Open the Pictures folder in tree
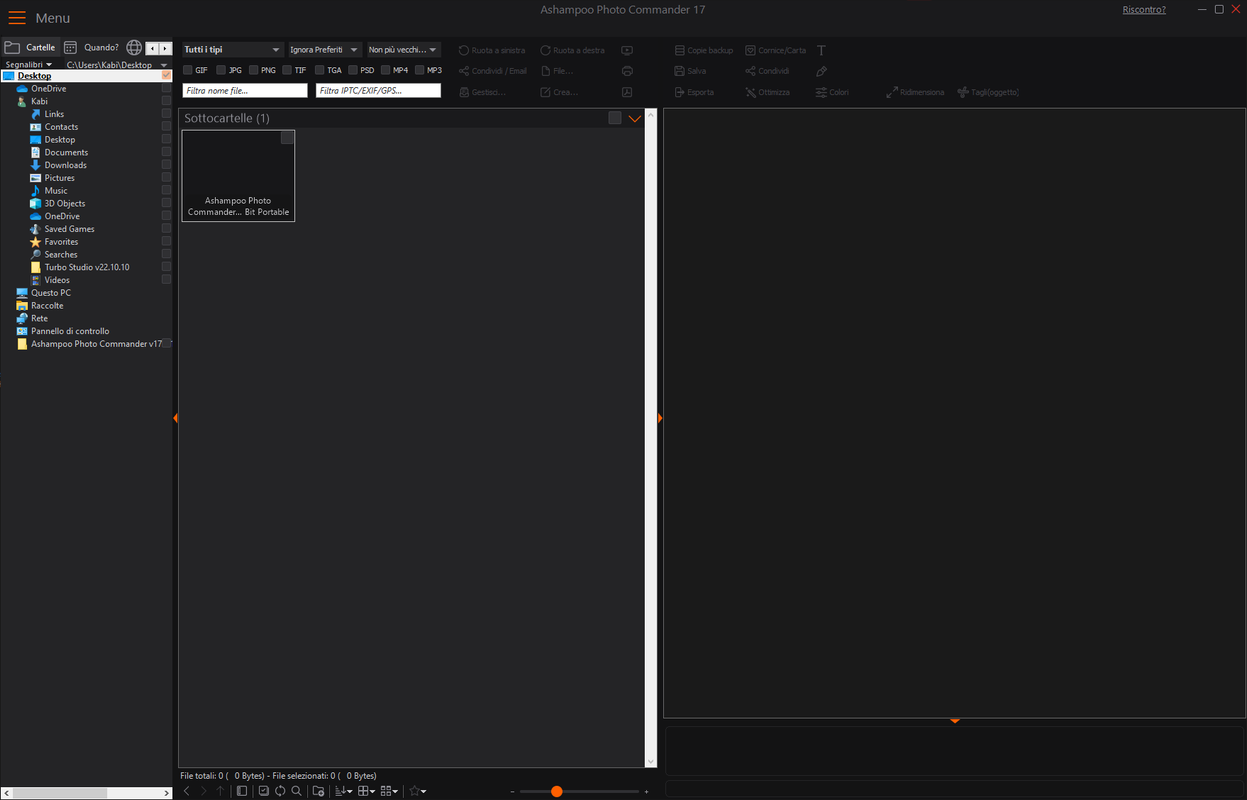1247x800 pixels. [x=59, y=178]
